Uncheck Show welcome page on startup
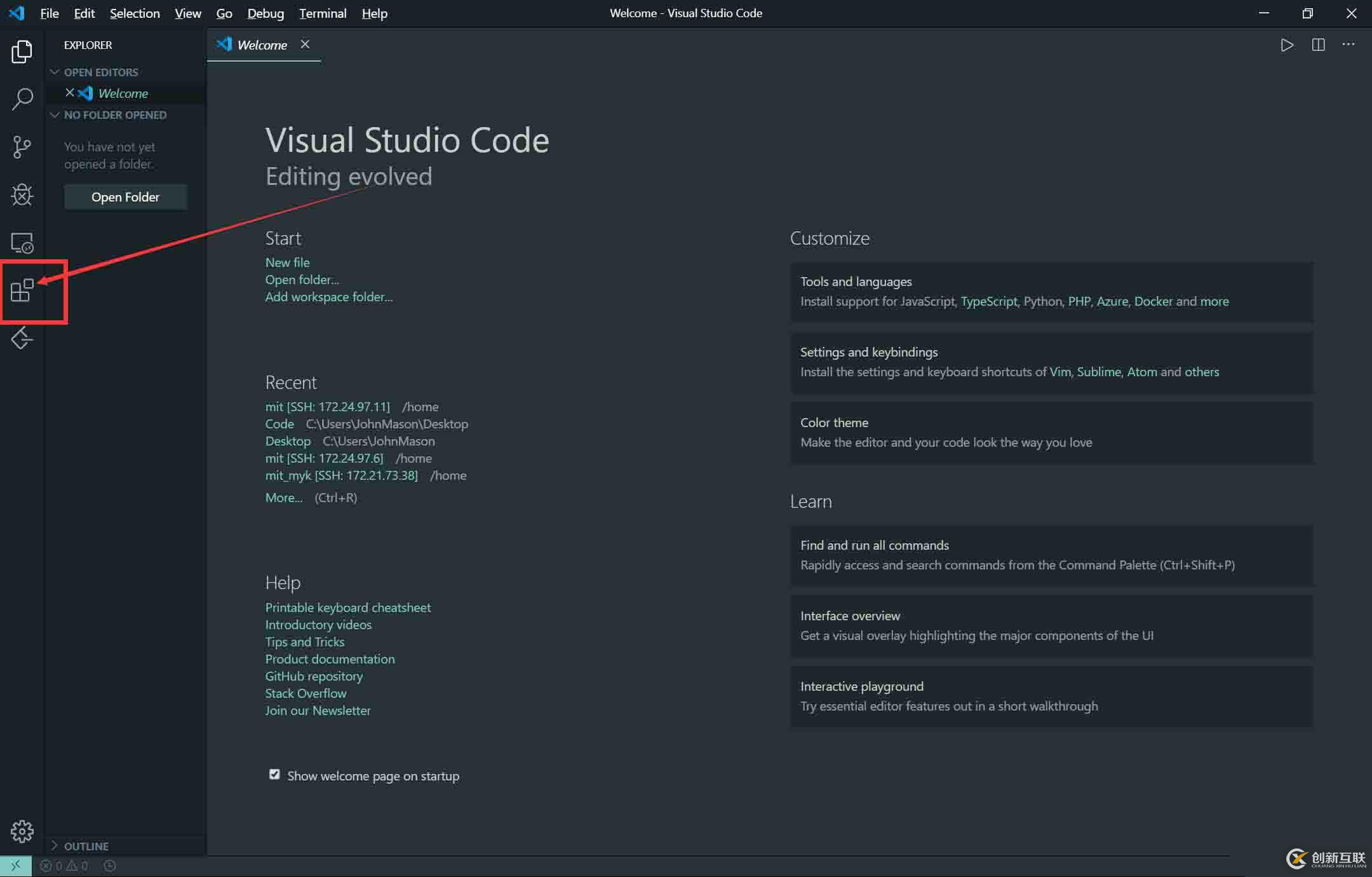This screenshot has width=1372, height=877. coord(274,775)
